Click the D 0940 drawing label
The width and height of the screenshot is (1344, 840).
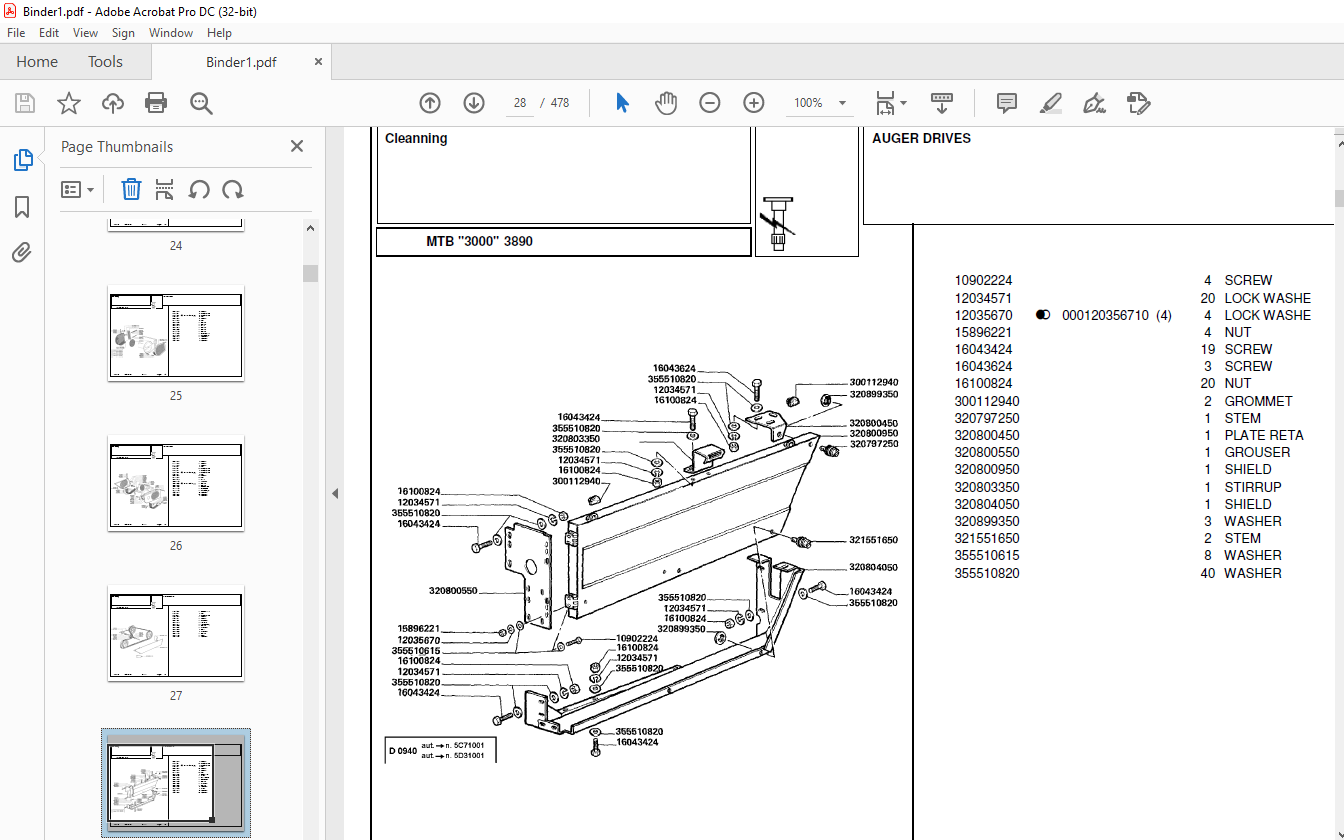coord(402,750)
